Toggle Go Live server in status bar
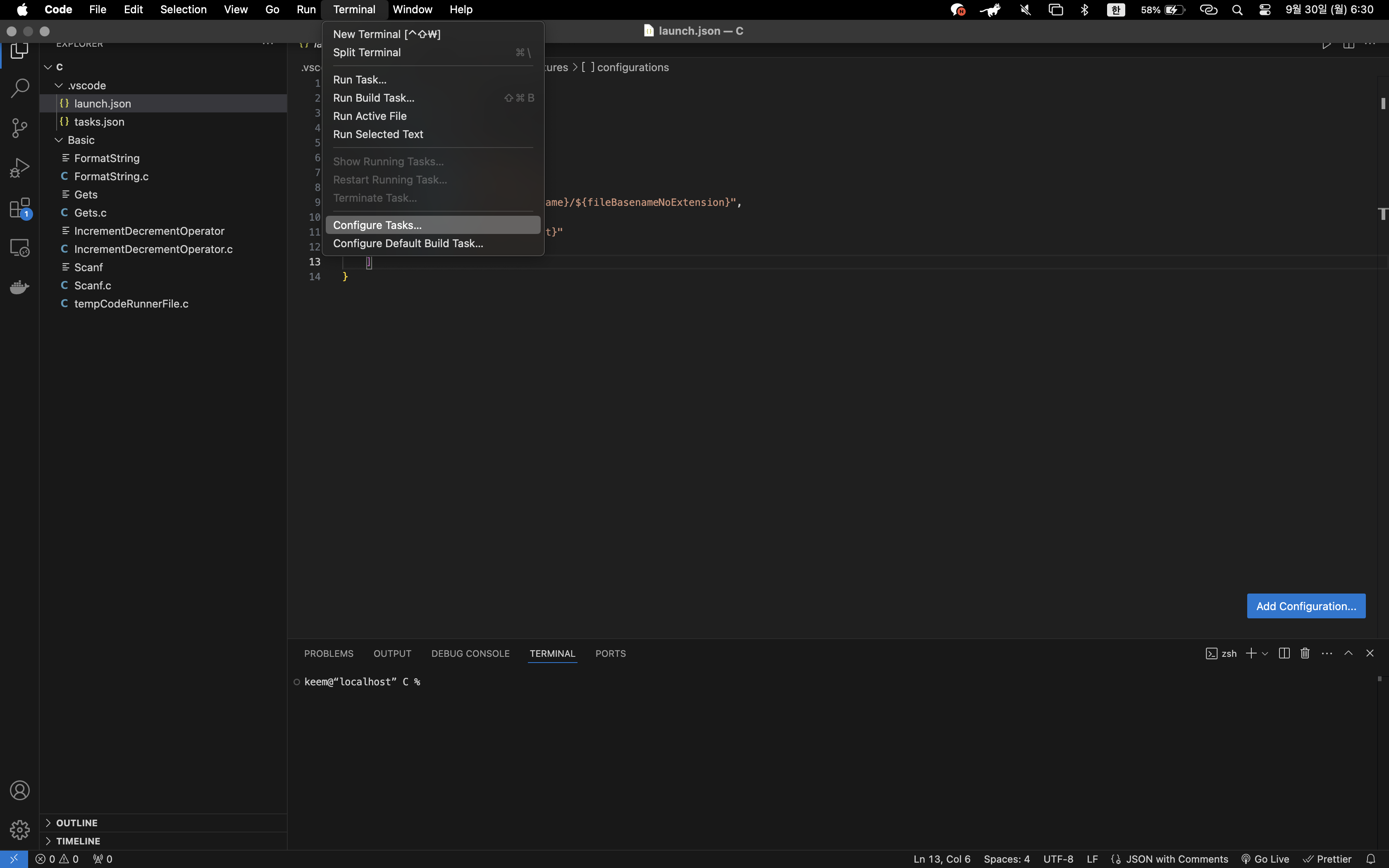1389x868 pixels. tap(1265, 859)
